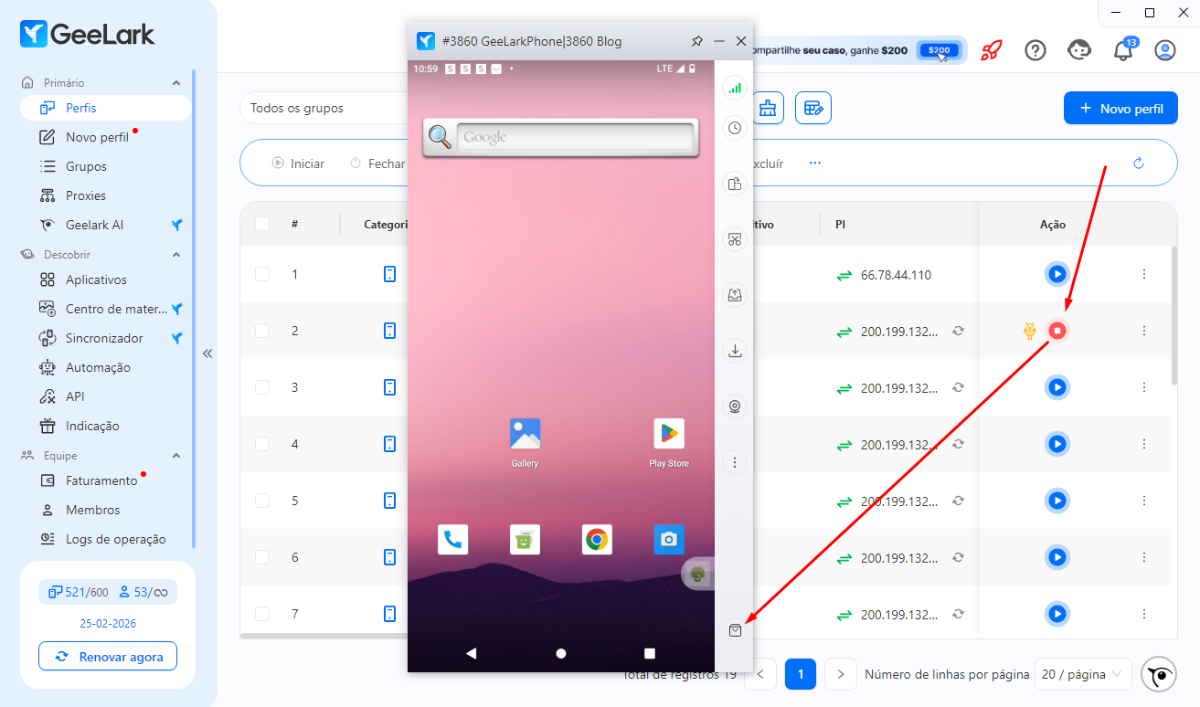
Task: Click the red stop button for profile 2
Action: [x=1057, y=330]
